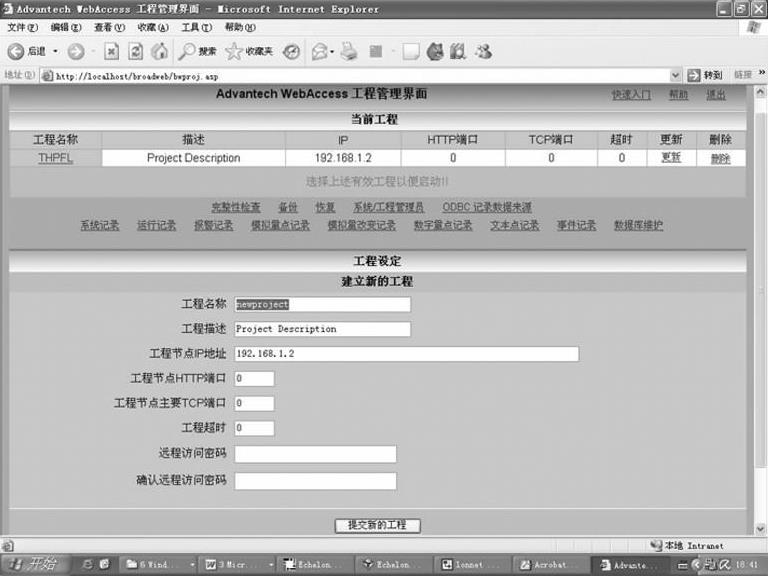Open the 事件记录 link
768x576 pixels.
[576, 225]
